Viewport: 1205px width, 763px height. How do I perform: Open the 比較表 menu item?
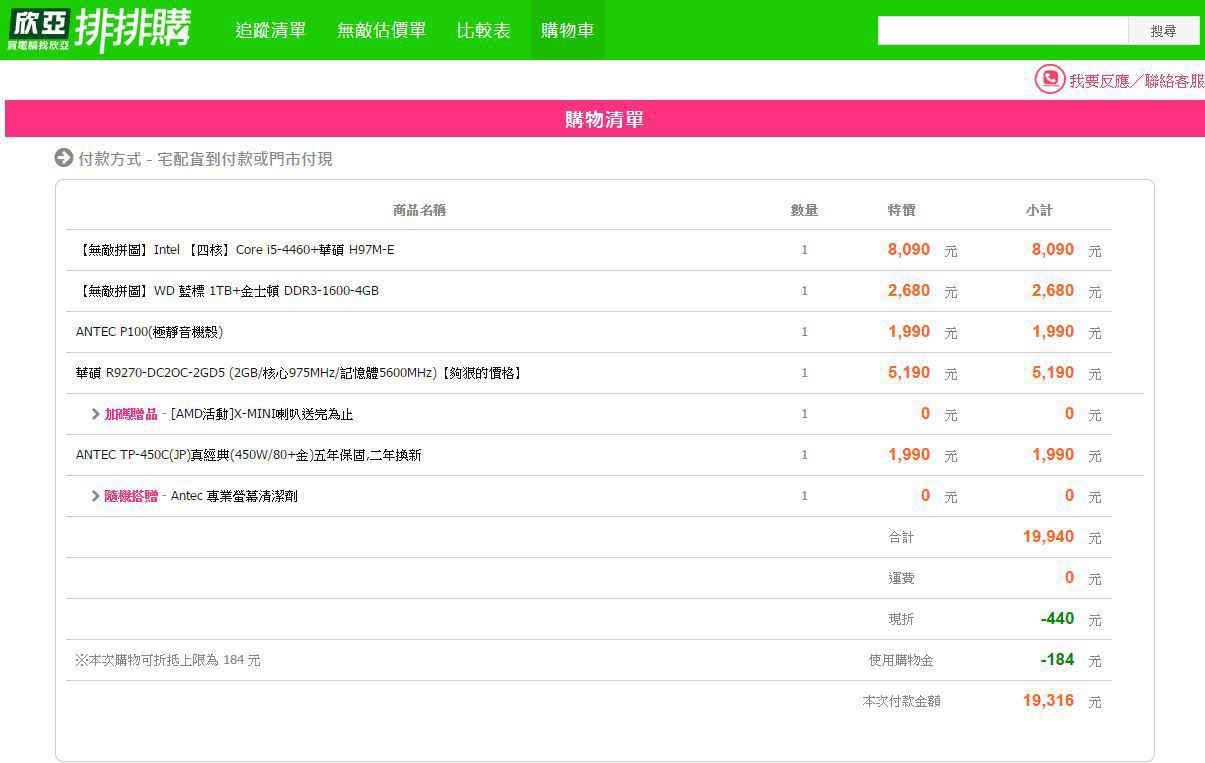(x=484, y=30)
